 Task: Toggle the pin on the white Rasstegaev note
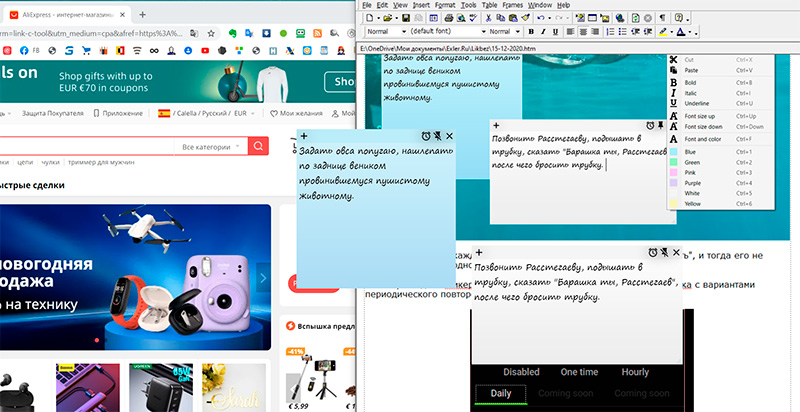click(x=661, y=125)
